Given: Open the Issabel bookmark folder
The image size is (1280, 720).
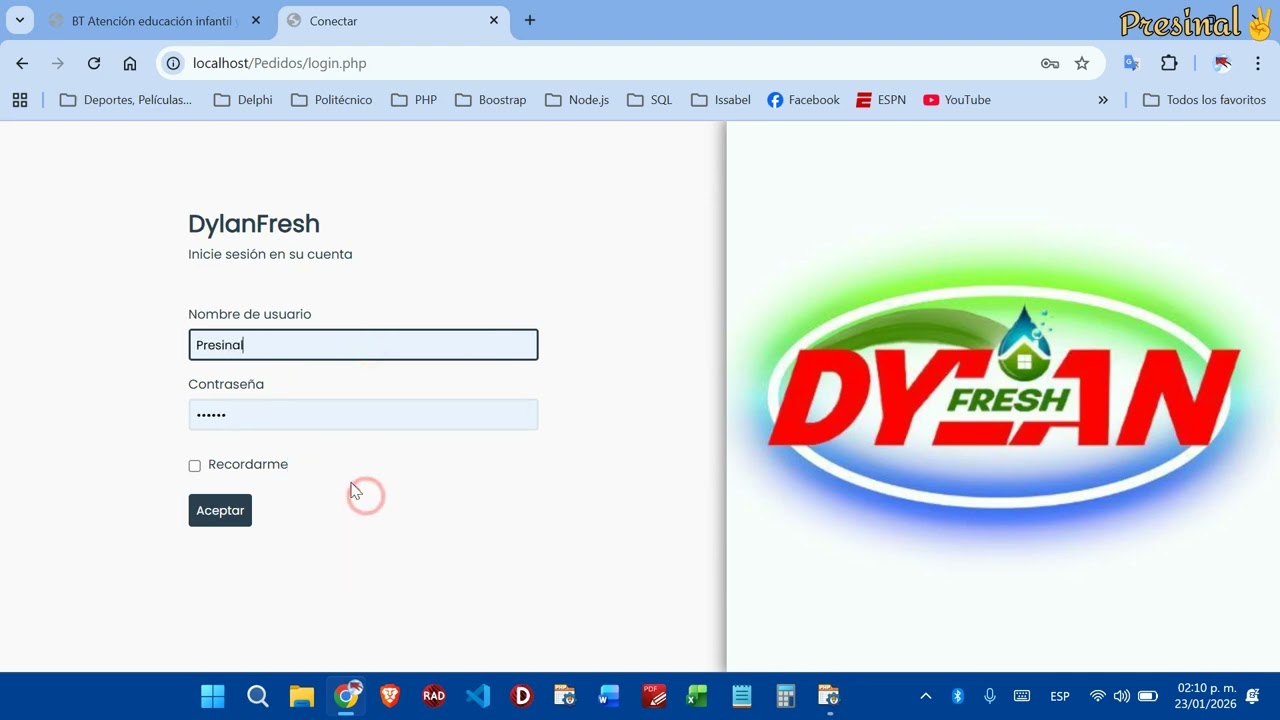Looking at the screenshot, I should pos(720,100).
